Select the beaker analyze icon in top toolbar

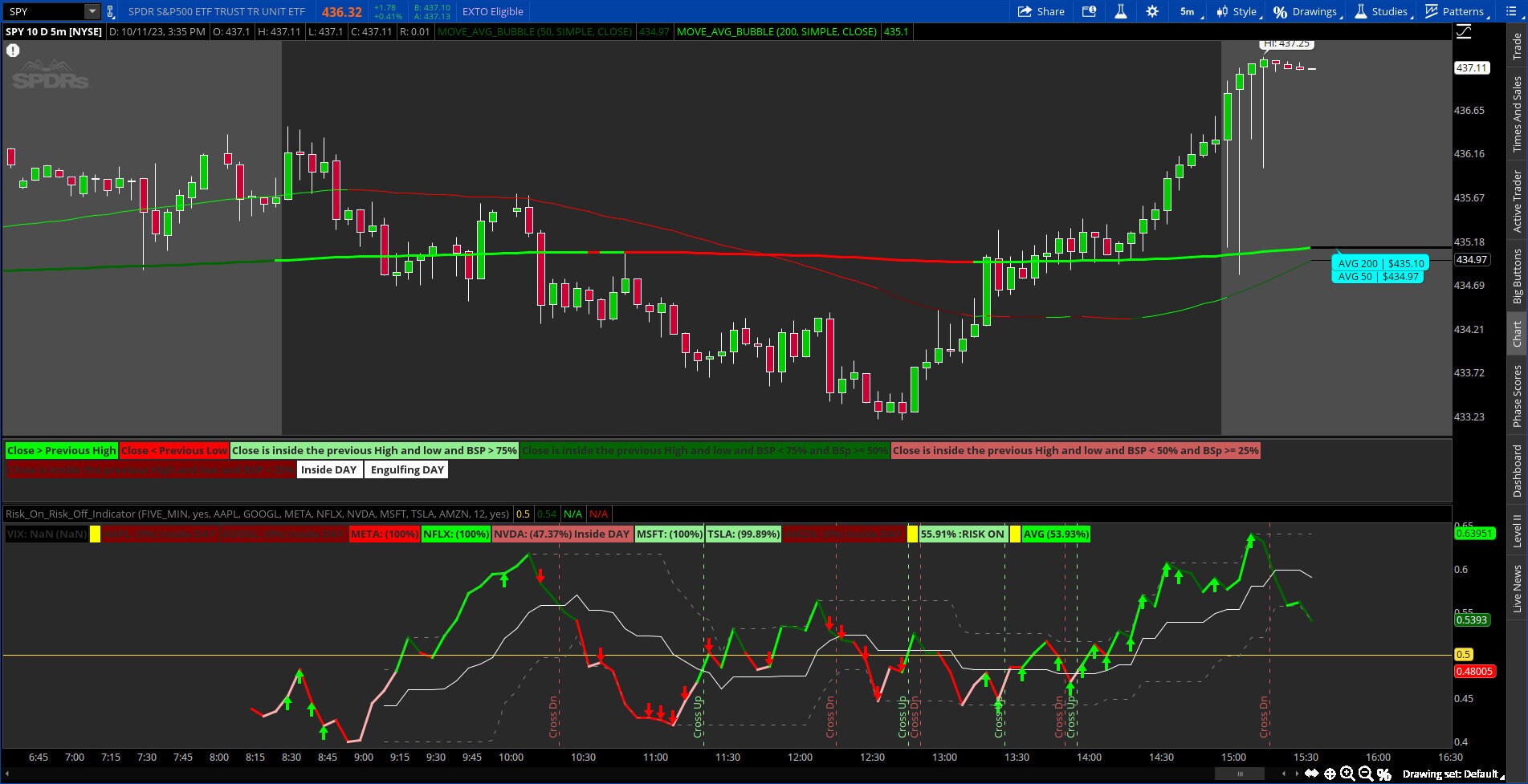pos(1121,11)
